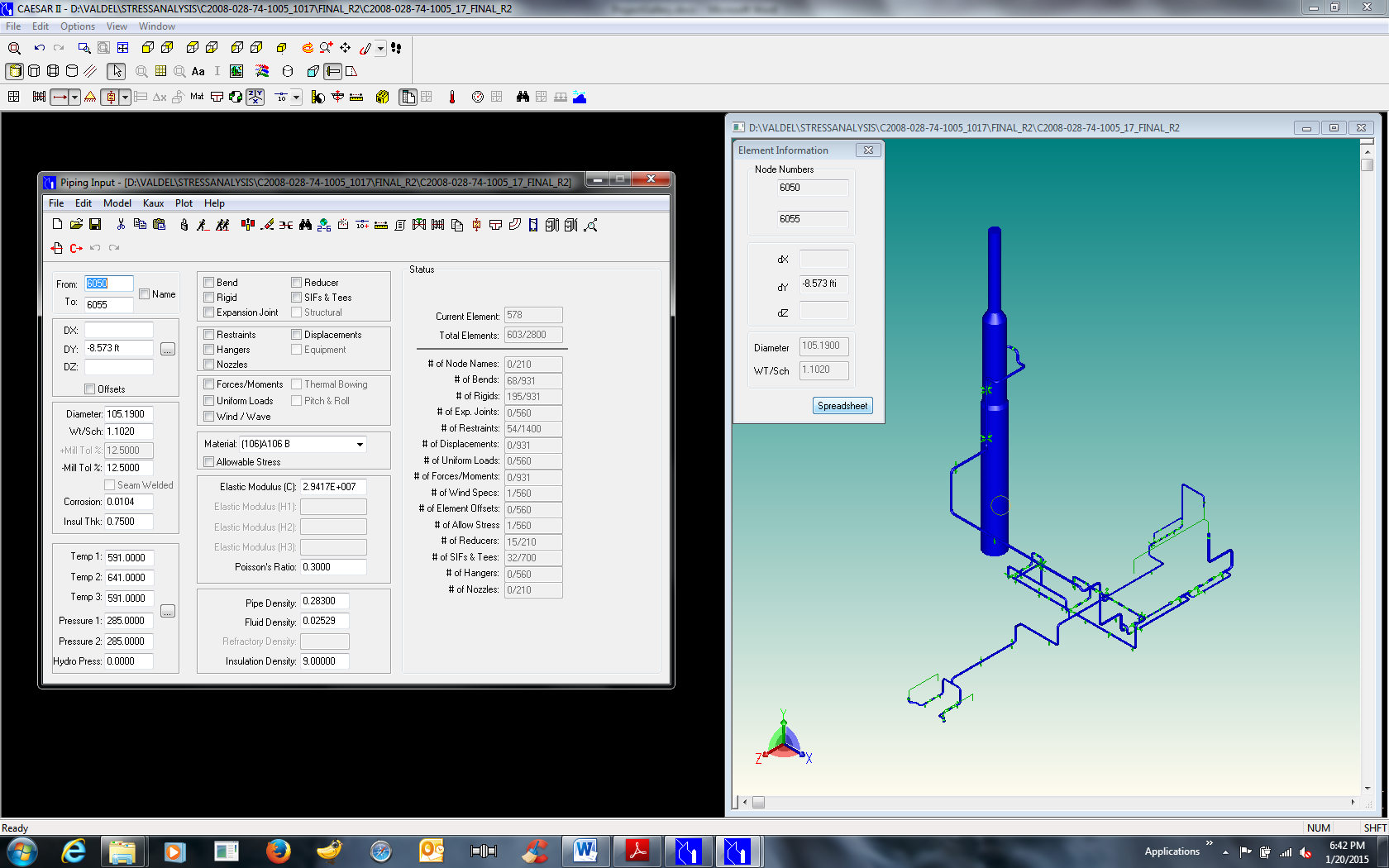Click the red C arrow continue icon
1389x868 pixels.
coord(76,248)
